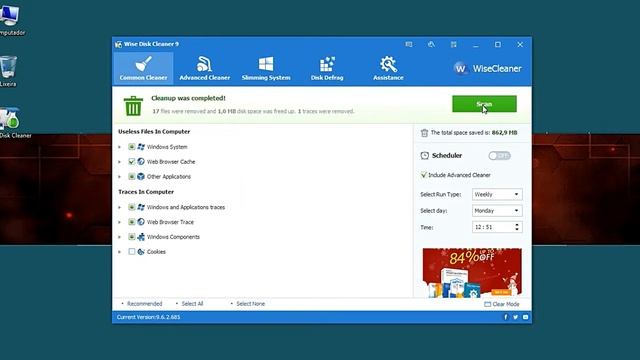Click the Current Version text

click(148, 317)
